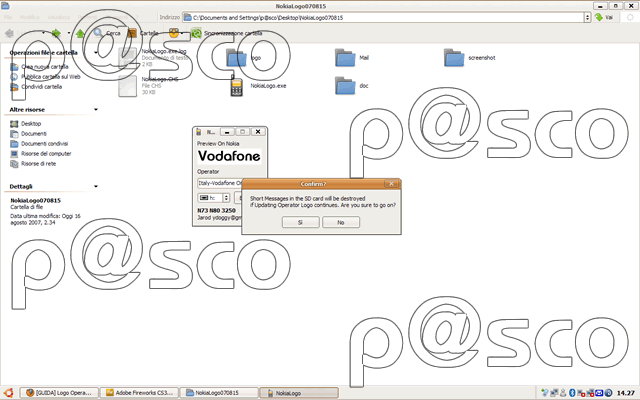Select the screenshot folder
The image size is (640, 400).
click(x=469, y=58)
